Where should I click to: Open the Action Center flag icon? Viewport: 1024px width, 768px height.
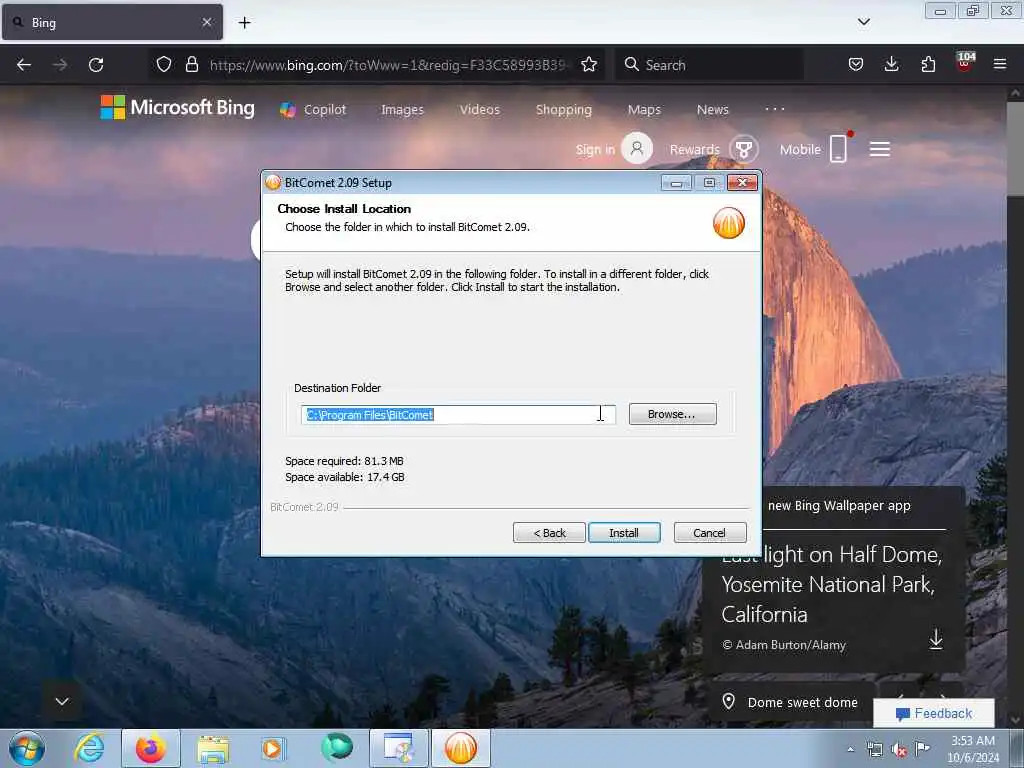922,749
